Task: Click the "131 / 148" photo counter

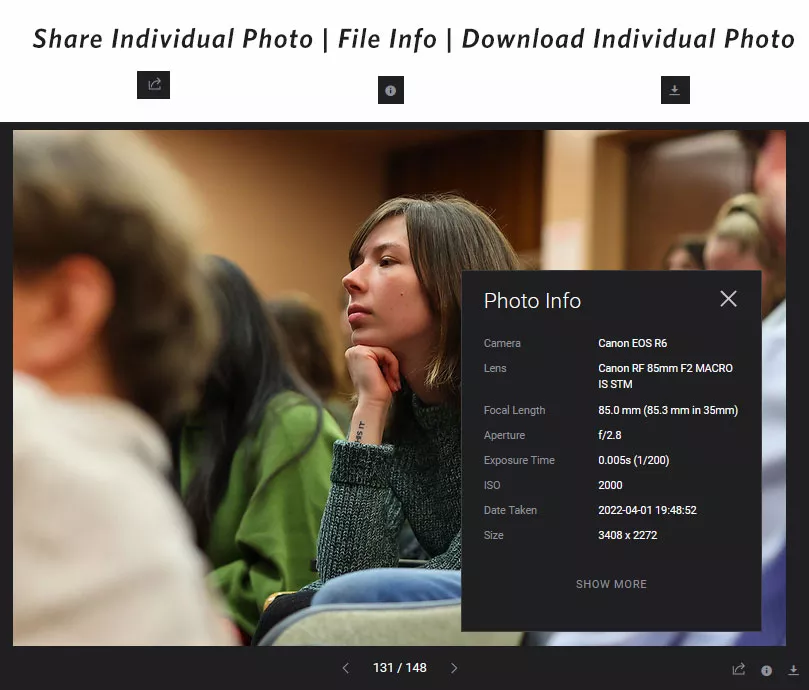Action: click(x=400, y=668)
